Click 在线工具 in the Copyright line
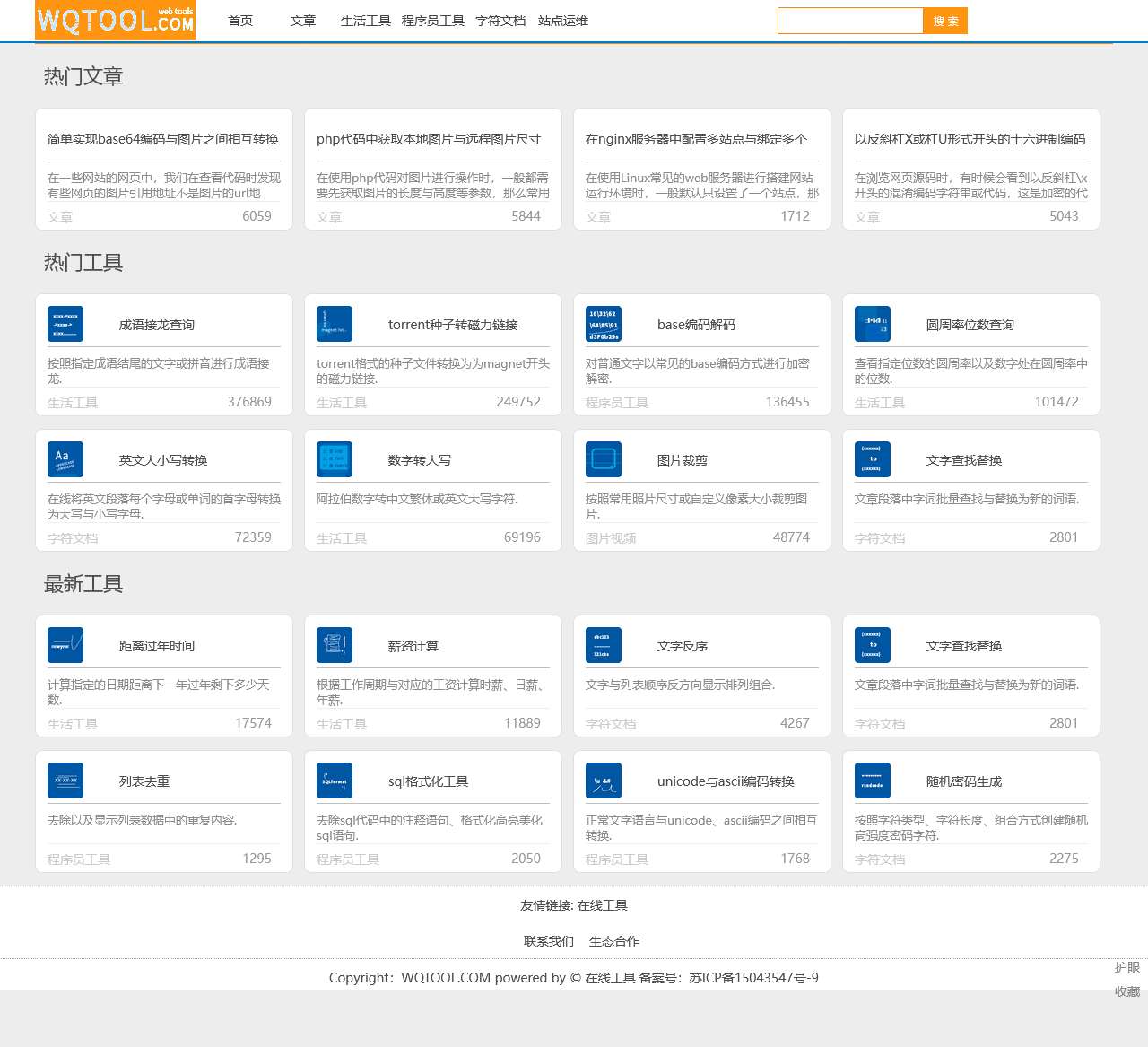 pos(611,978)
